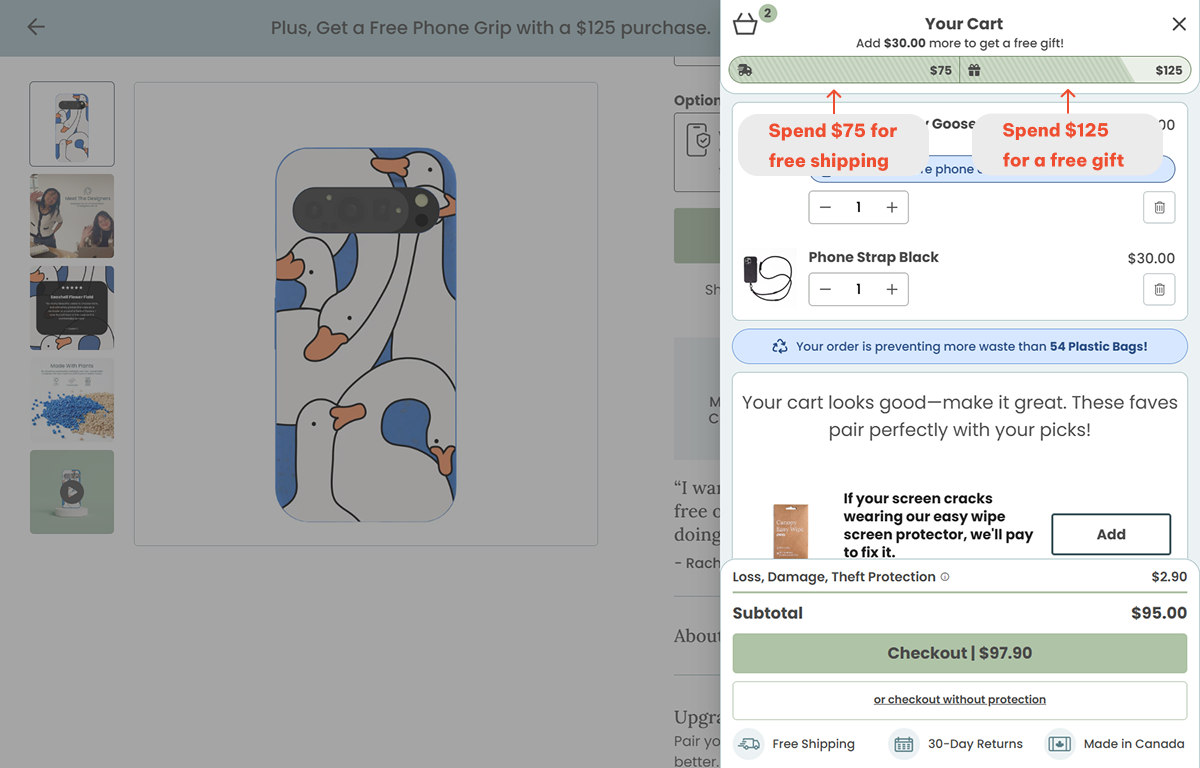
Task: Add the easy wipe screen protector
Action: point(1110,534)
